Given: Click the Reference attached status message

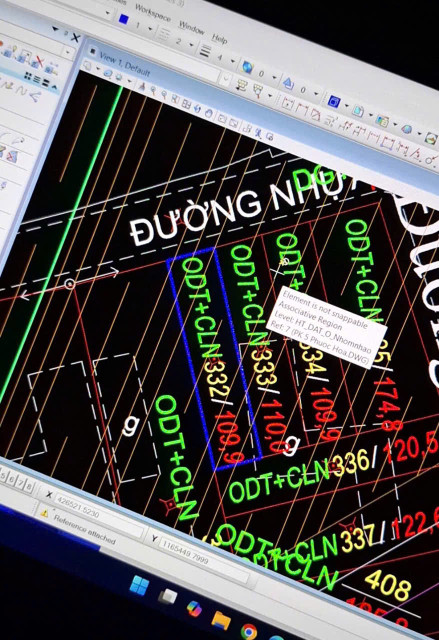Looking at the screenshot, I should tap(85, 530).
